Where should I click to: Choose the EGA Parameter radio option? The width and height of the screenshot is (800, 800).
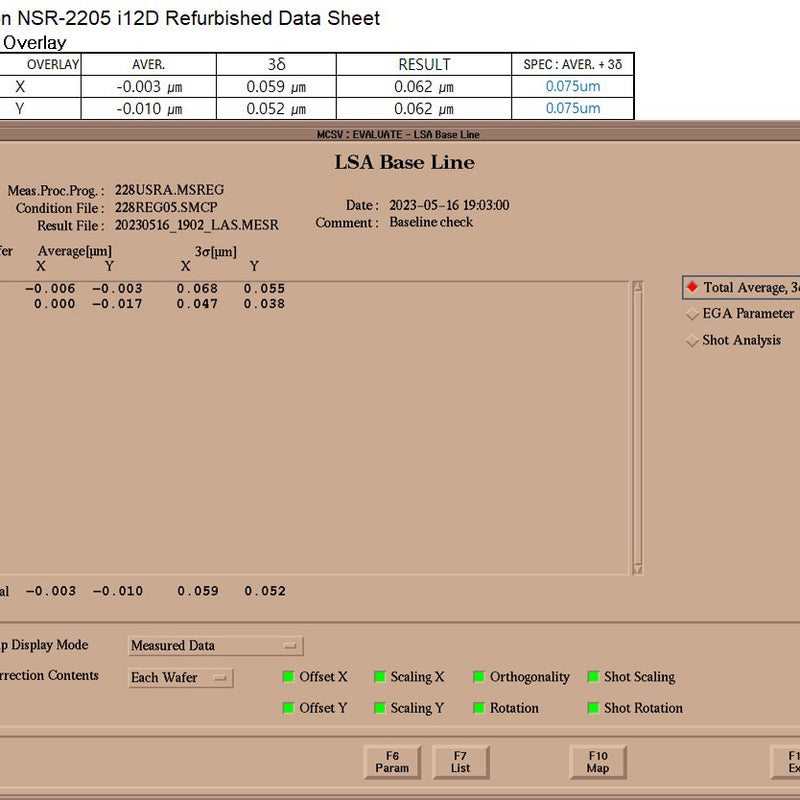[x=692, y=314]
